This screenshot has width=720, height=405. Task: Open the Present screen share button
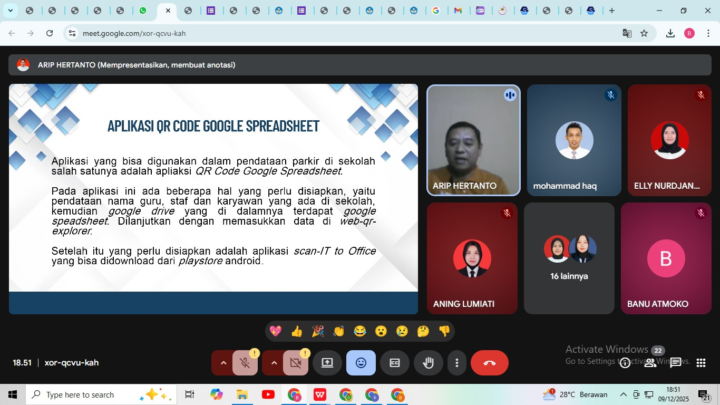click(x=326, y=362)
